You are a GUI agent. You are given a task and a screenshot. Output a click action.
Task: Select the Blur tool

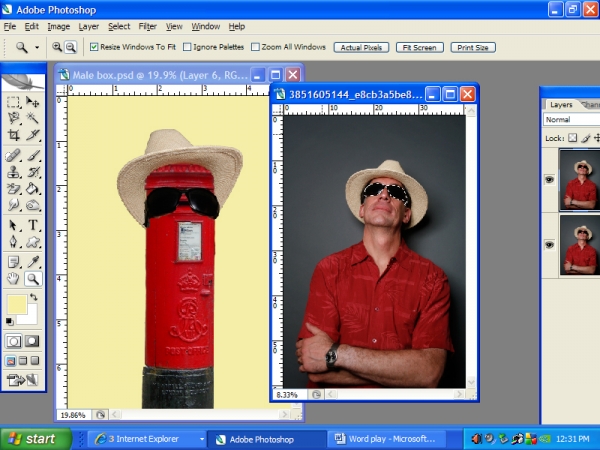point(13,205)
